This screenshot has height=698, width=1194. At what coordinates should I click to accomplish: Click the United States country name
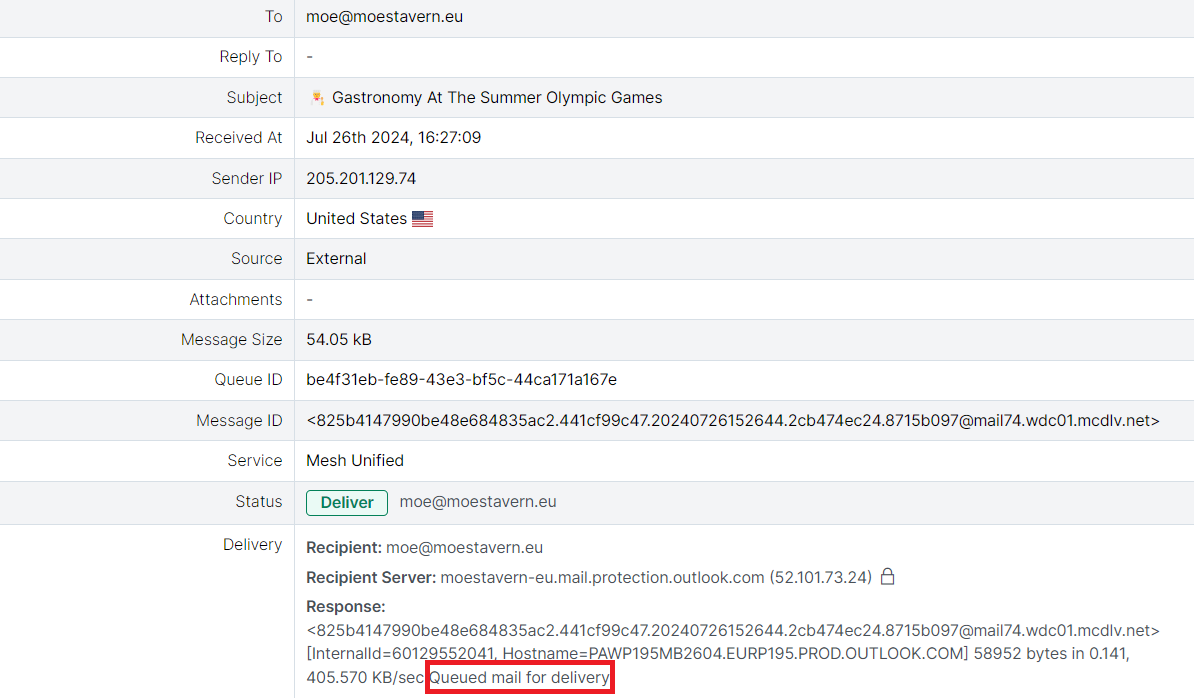(356, 219)
